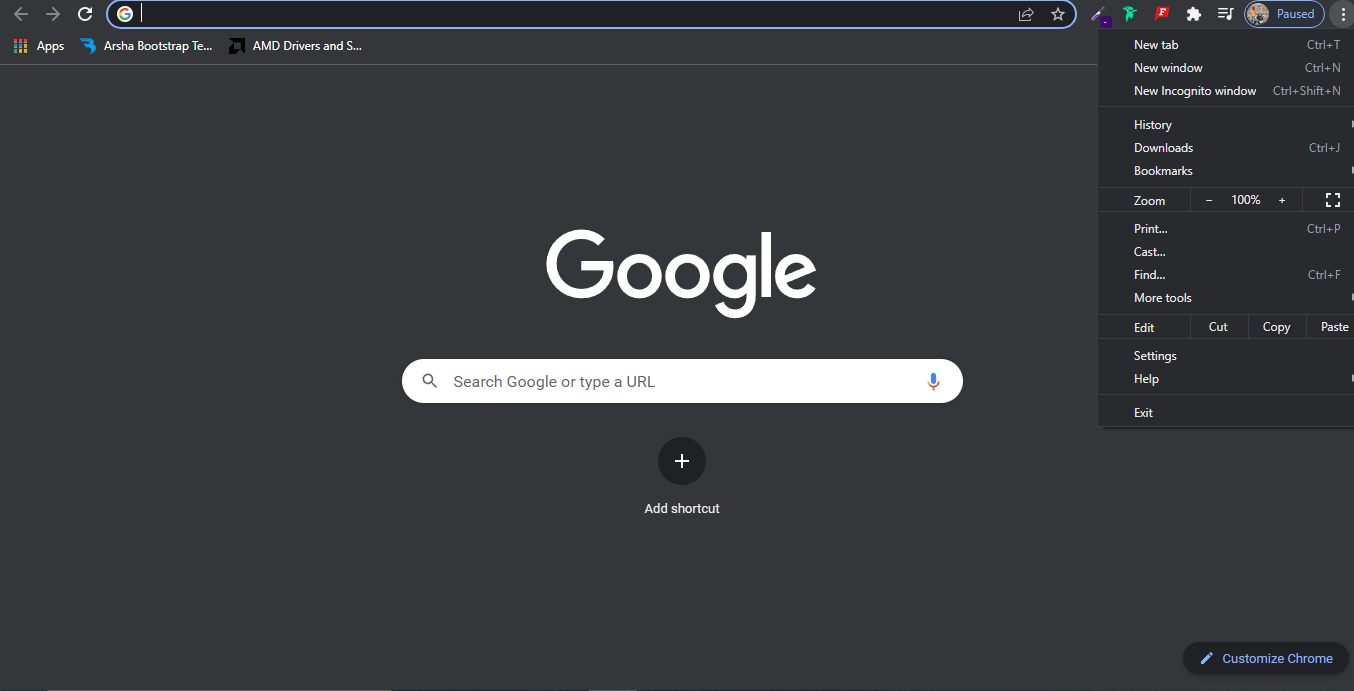The height and width of the screenshot is (691, 1354).
Task: Open the Arsha Bootstrap Te... bookmark
Action: [x=147, y=46]
